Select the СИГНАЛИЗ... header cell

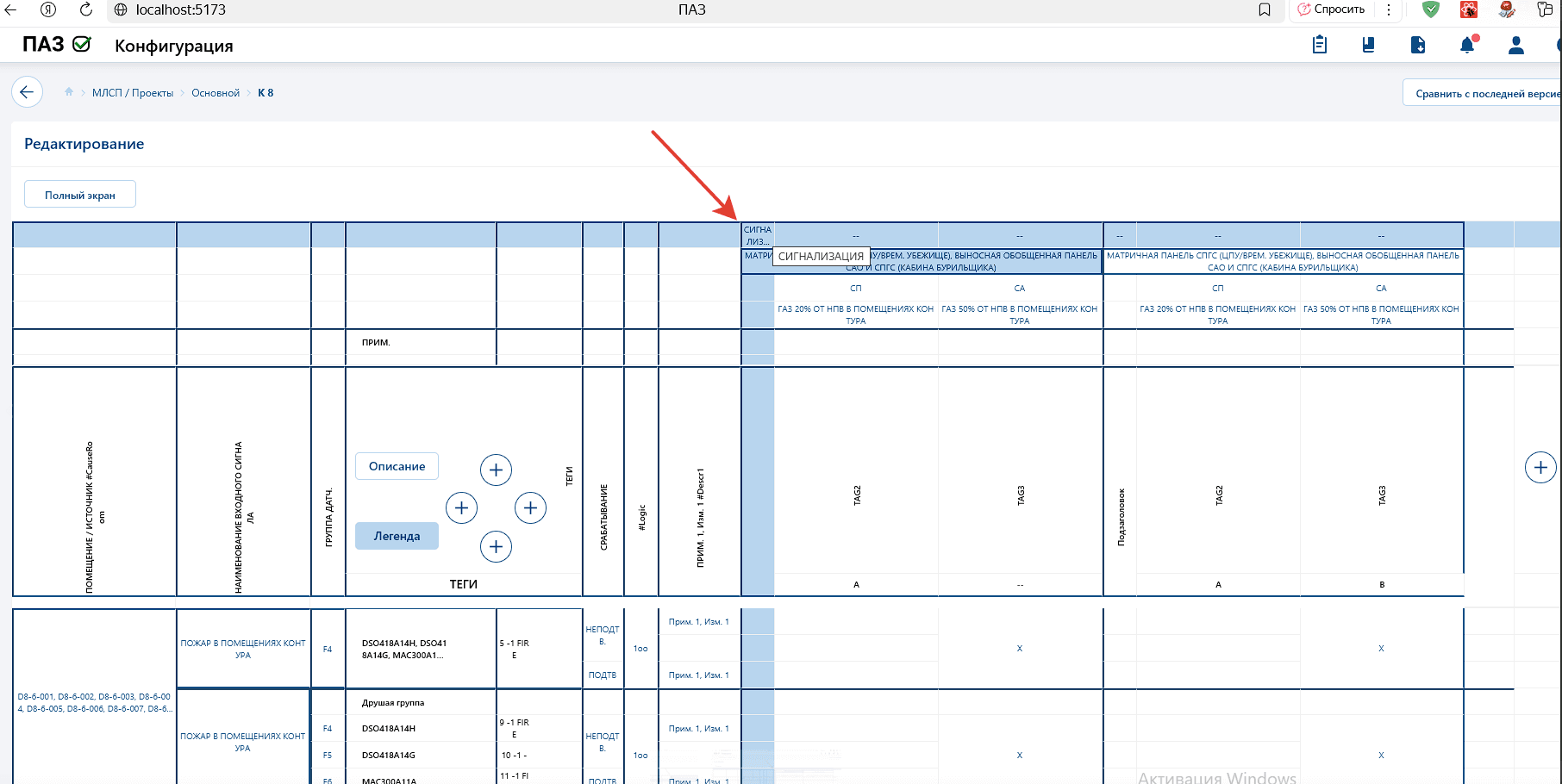[758, 235]
